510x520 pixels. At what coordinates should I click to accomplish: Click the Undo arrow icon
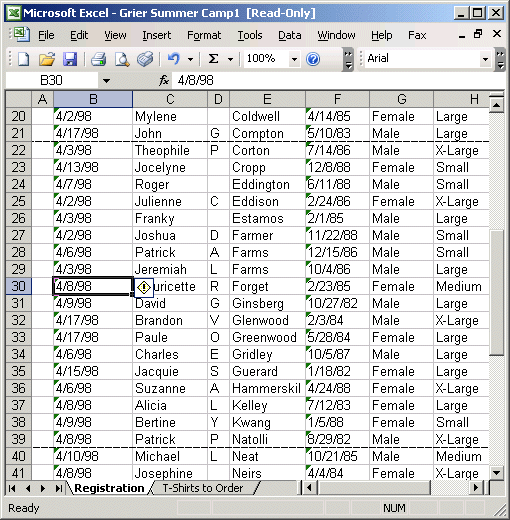click(x=174, y=59)
